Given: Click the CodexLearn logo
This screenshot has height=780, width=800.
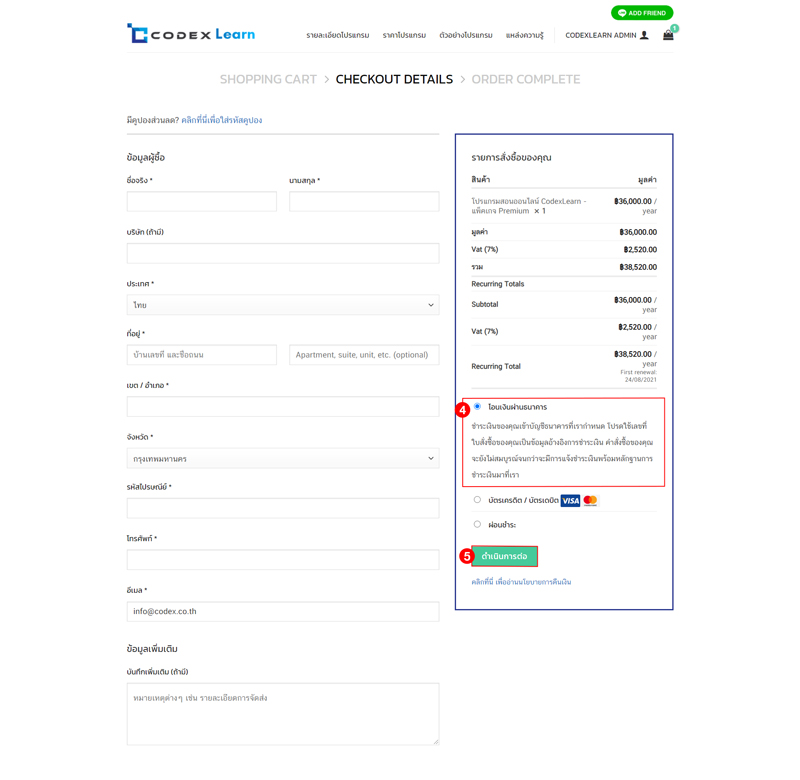Looking at the screenshot, I should coord(190,34).
